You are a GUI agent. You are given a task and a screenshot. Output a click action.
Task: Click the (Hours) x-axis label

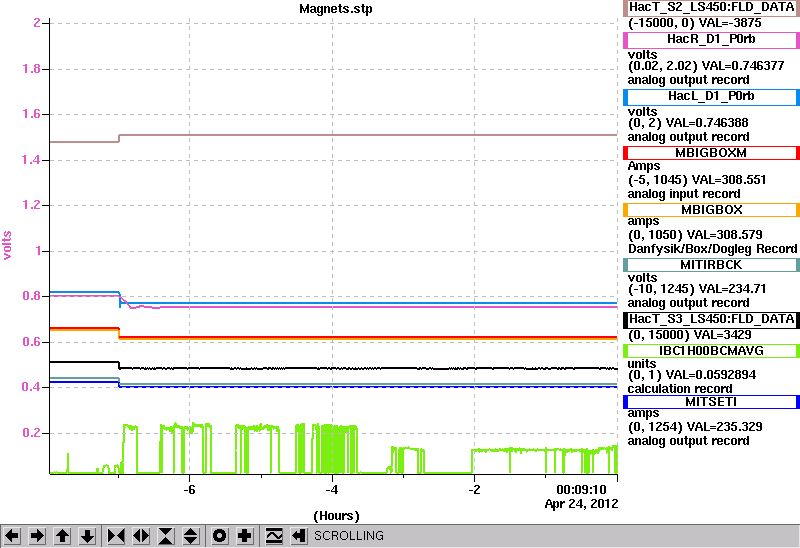(336, 516)
